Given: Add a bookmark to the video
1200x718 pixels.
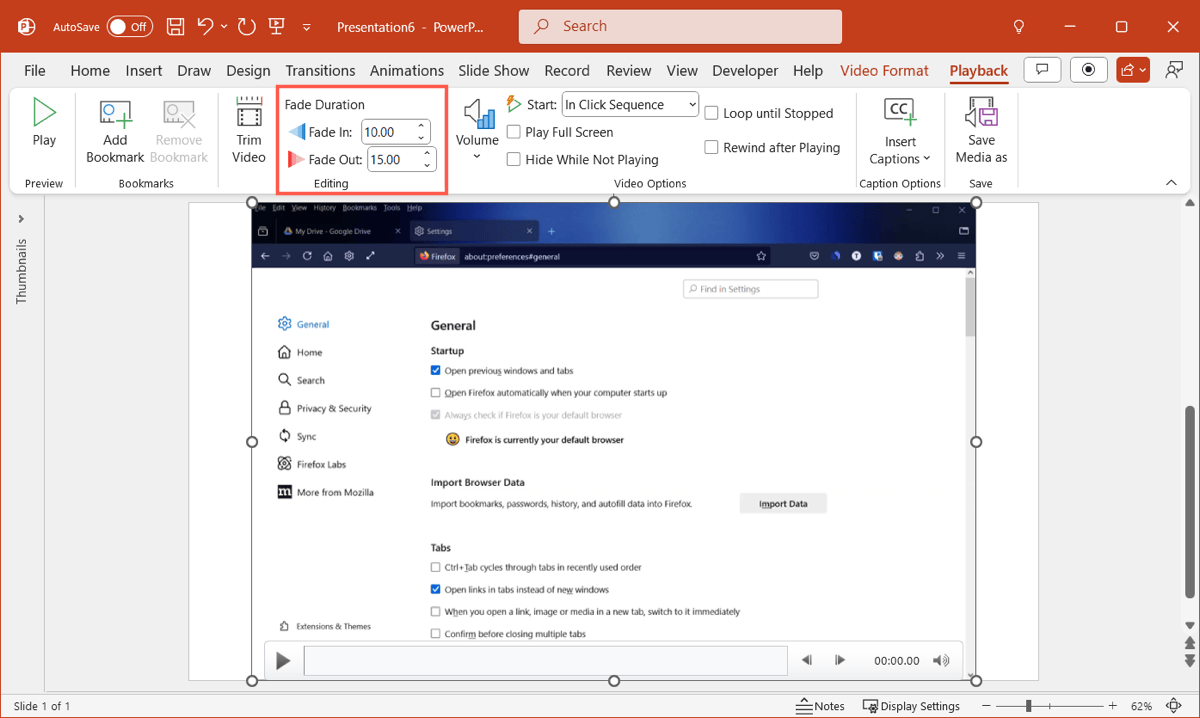Looking at the screenshot, I should [115, 131].
